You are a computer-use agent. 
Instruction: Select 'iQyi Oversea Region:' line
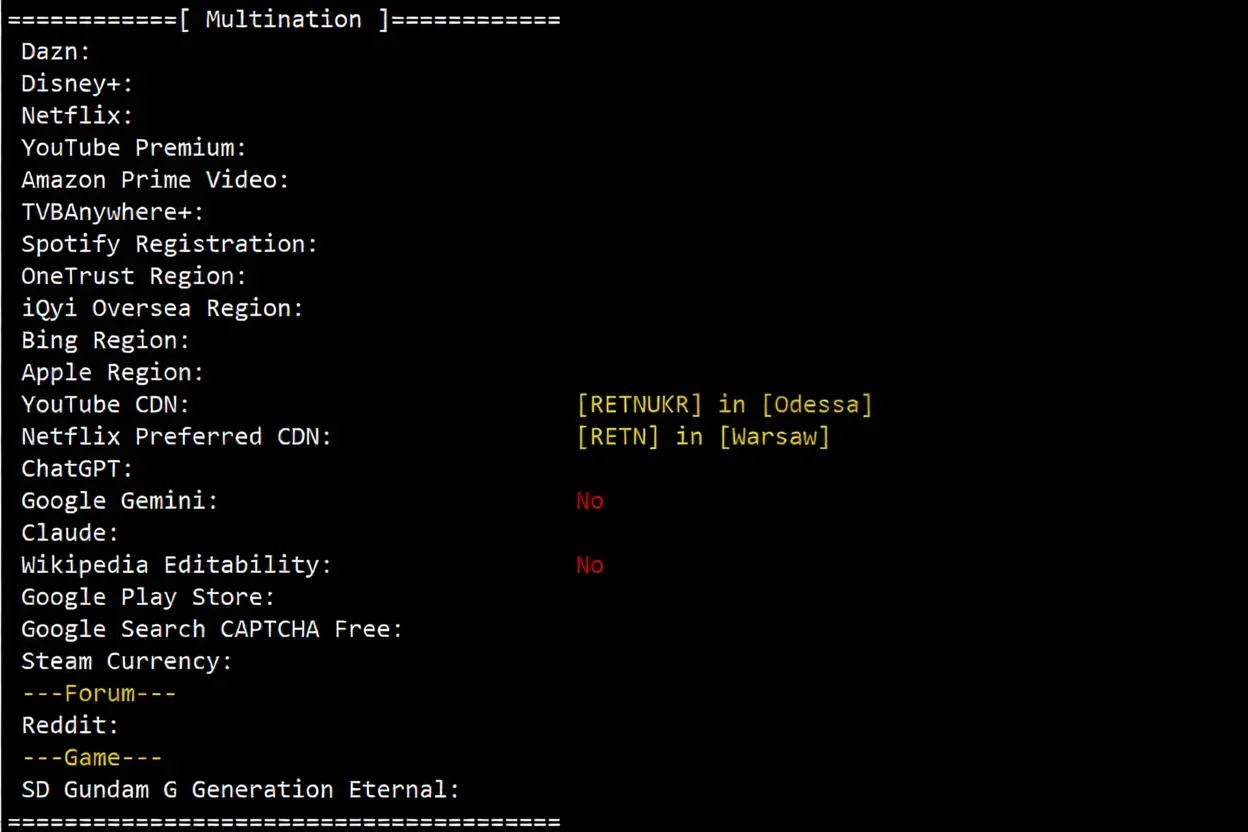(162, 308)
